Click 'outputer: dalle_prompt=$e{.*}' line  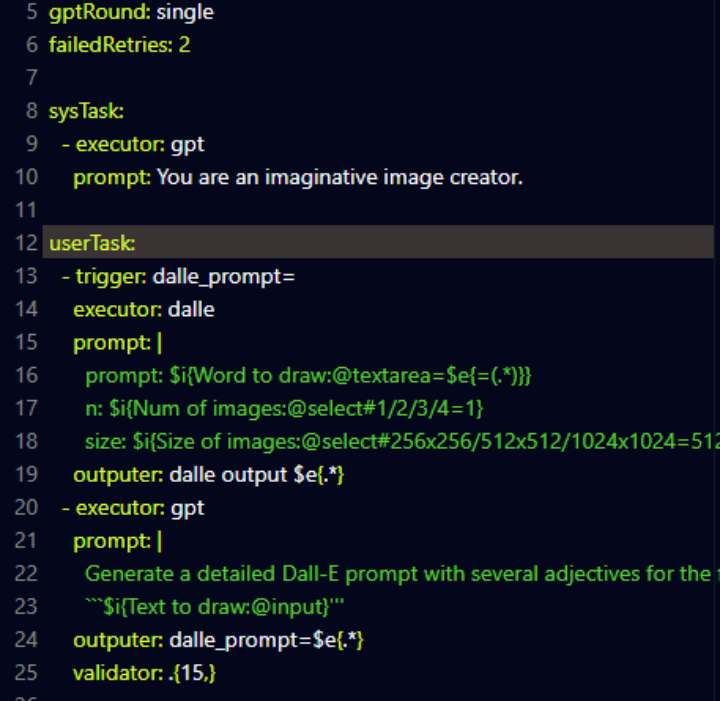click(x=218, y=640)
